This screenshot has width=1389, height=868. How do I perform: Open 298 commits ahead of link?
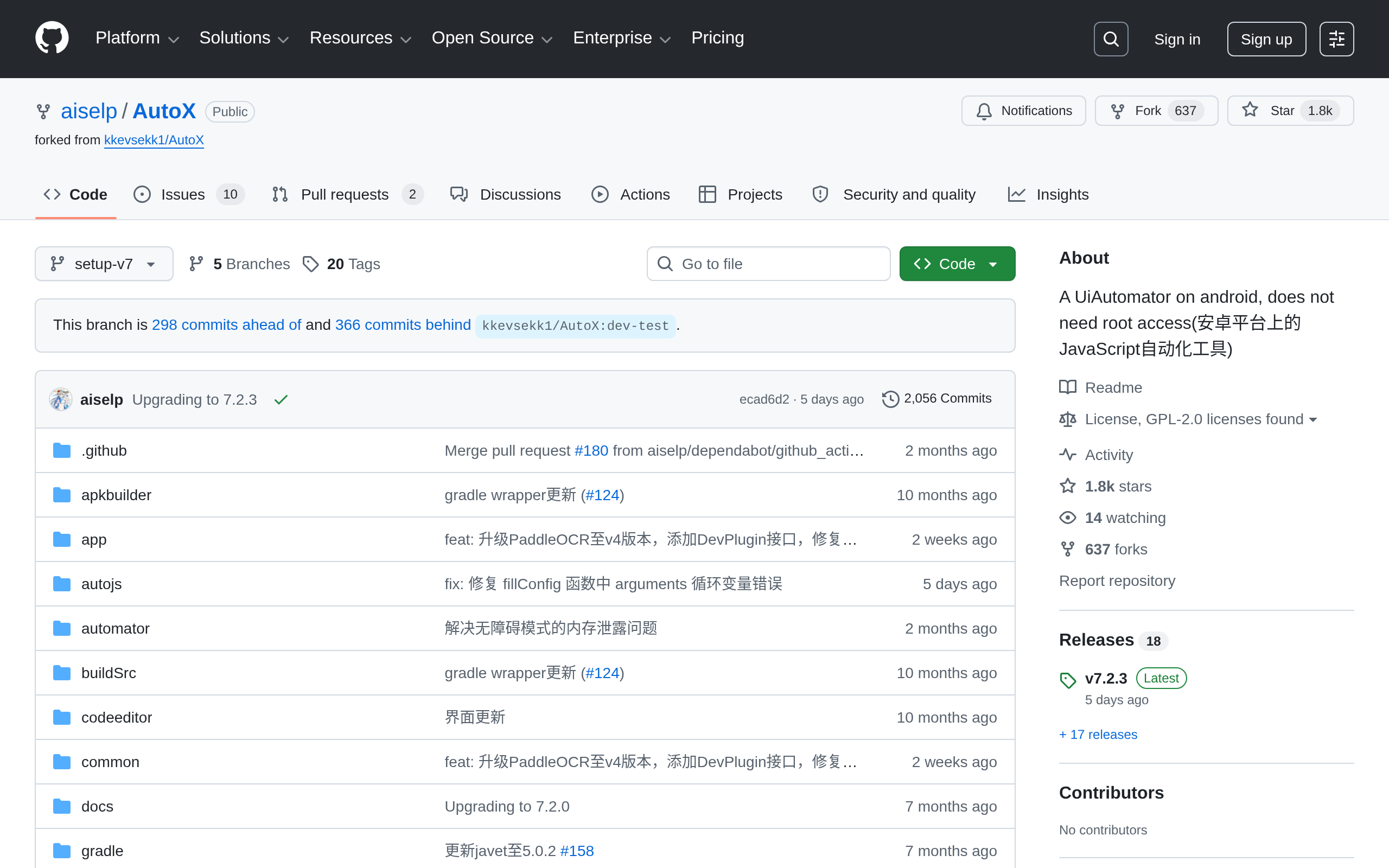tap(226, 325)
